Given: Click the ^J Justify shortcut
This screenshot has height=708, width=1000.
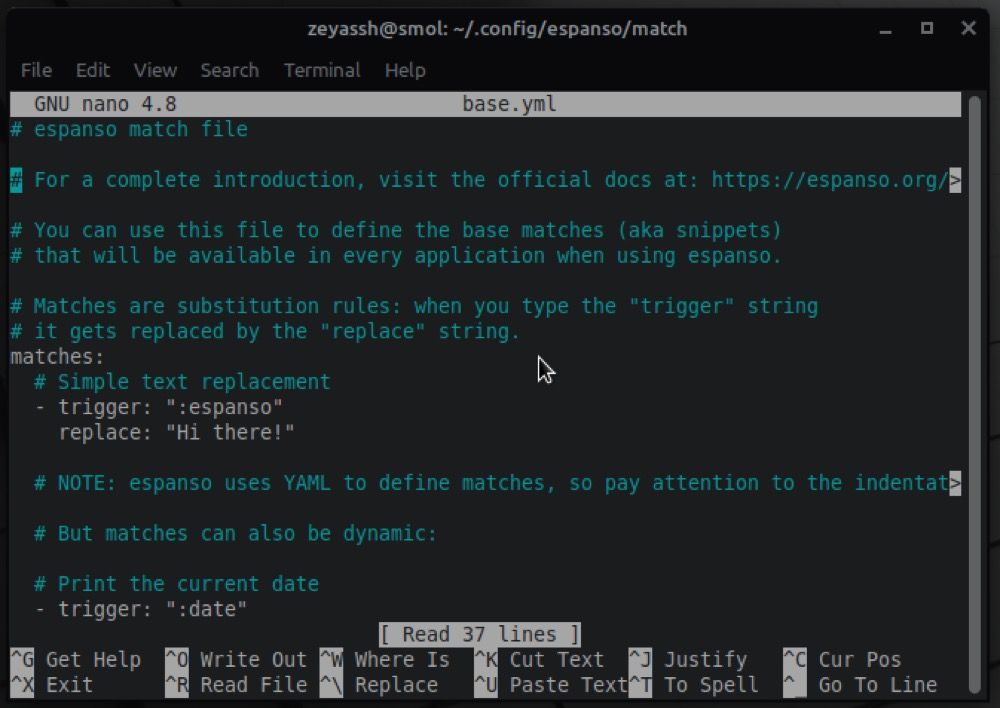Looking at the screenshot, I should click(x=688, y=660).
